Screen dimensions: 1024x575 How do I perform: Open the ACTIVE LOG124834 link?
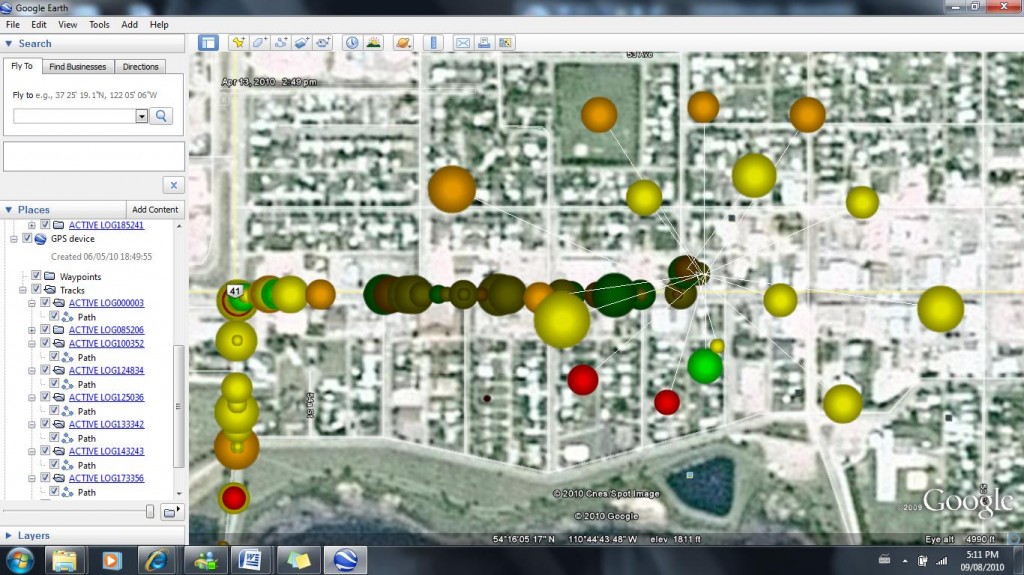click(106, 370)
